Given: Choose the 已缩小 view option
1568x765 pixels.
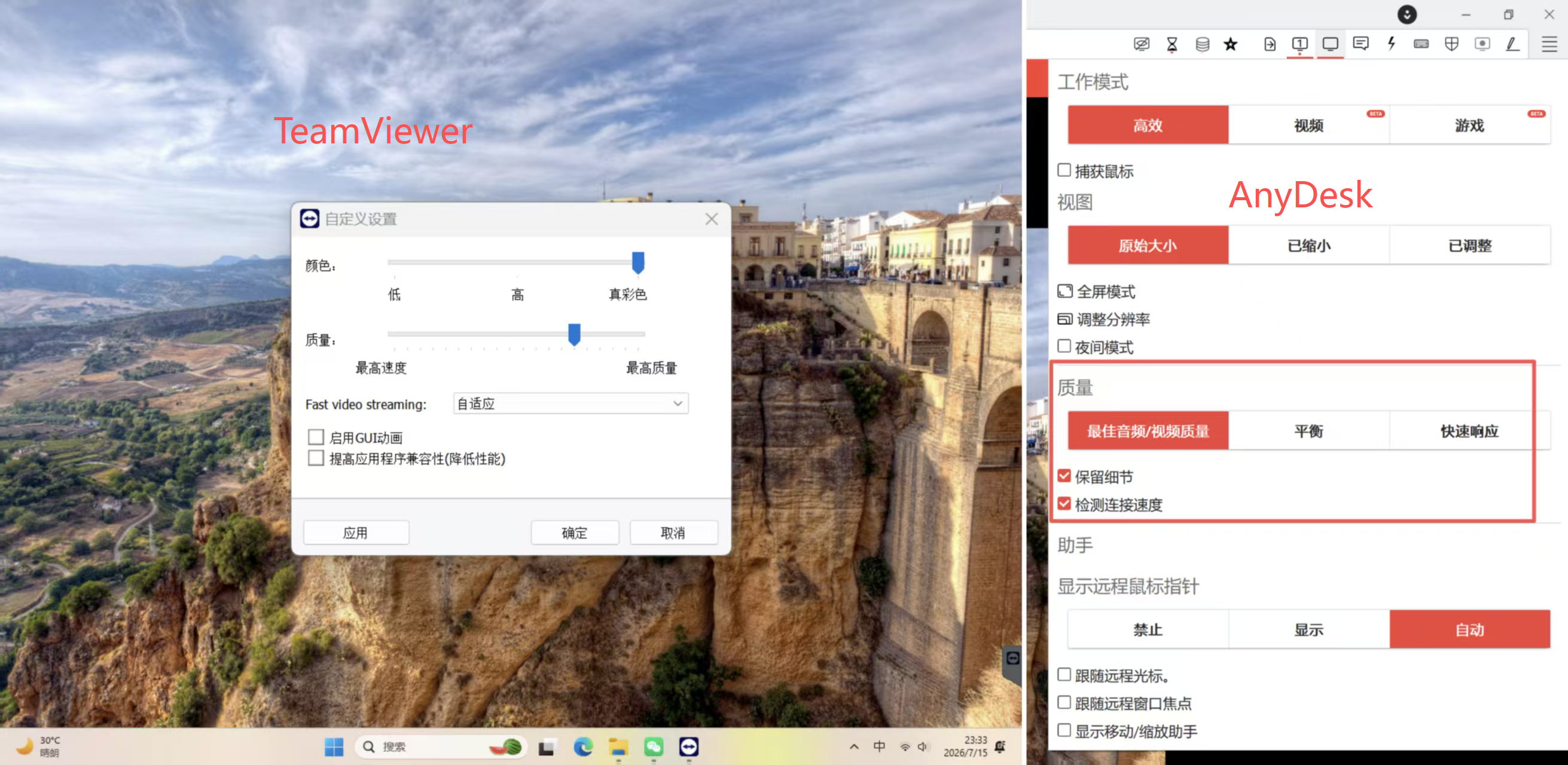Looking at the screenshot, I should [x=1308, y=245].
